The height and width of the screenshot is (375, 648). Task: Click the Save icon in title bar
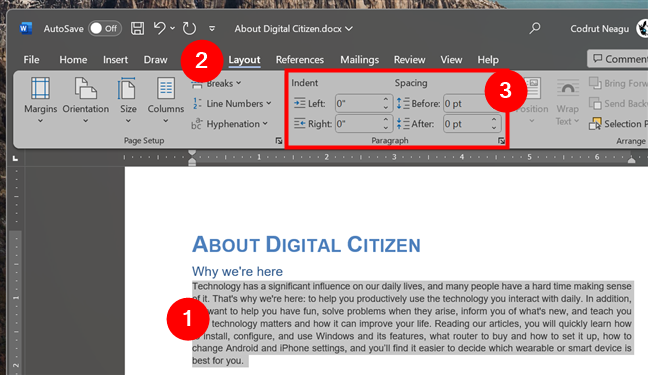pyautogui.click(x=137, y=29)
